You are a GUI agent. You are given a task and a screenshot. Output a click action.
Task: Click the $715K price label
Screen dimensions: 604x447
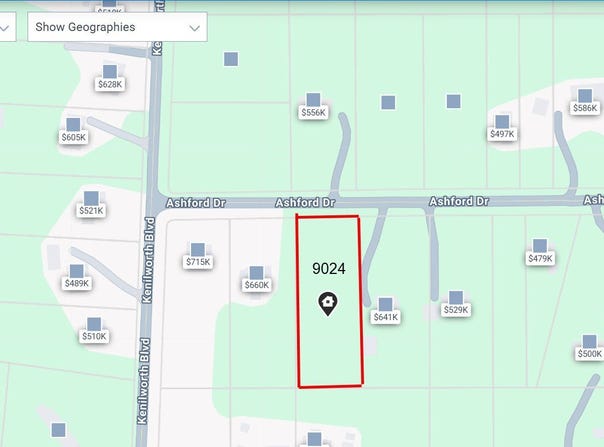(x=198, y=262)
